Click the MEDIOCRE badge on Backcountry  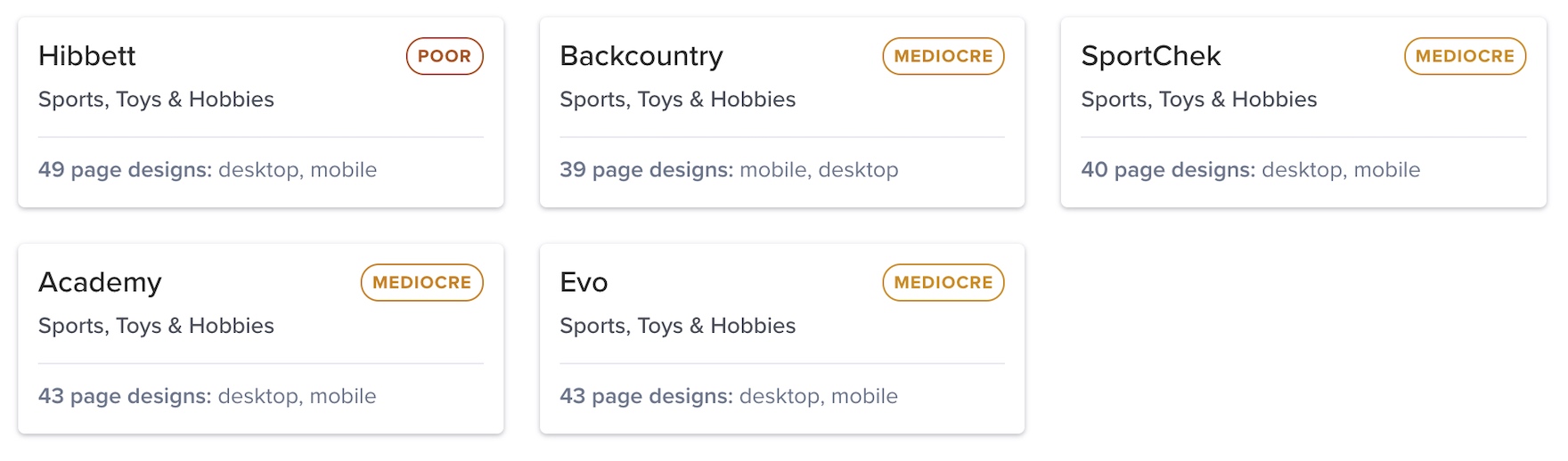pyautogui.click(x=943, y=56)
